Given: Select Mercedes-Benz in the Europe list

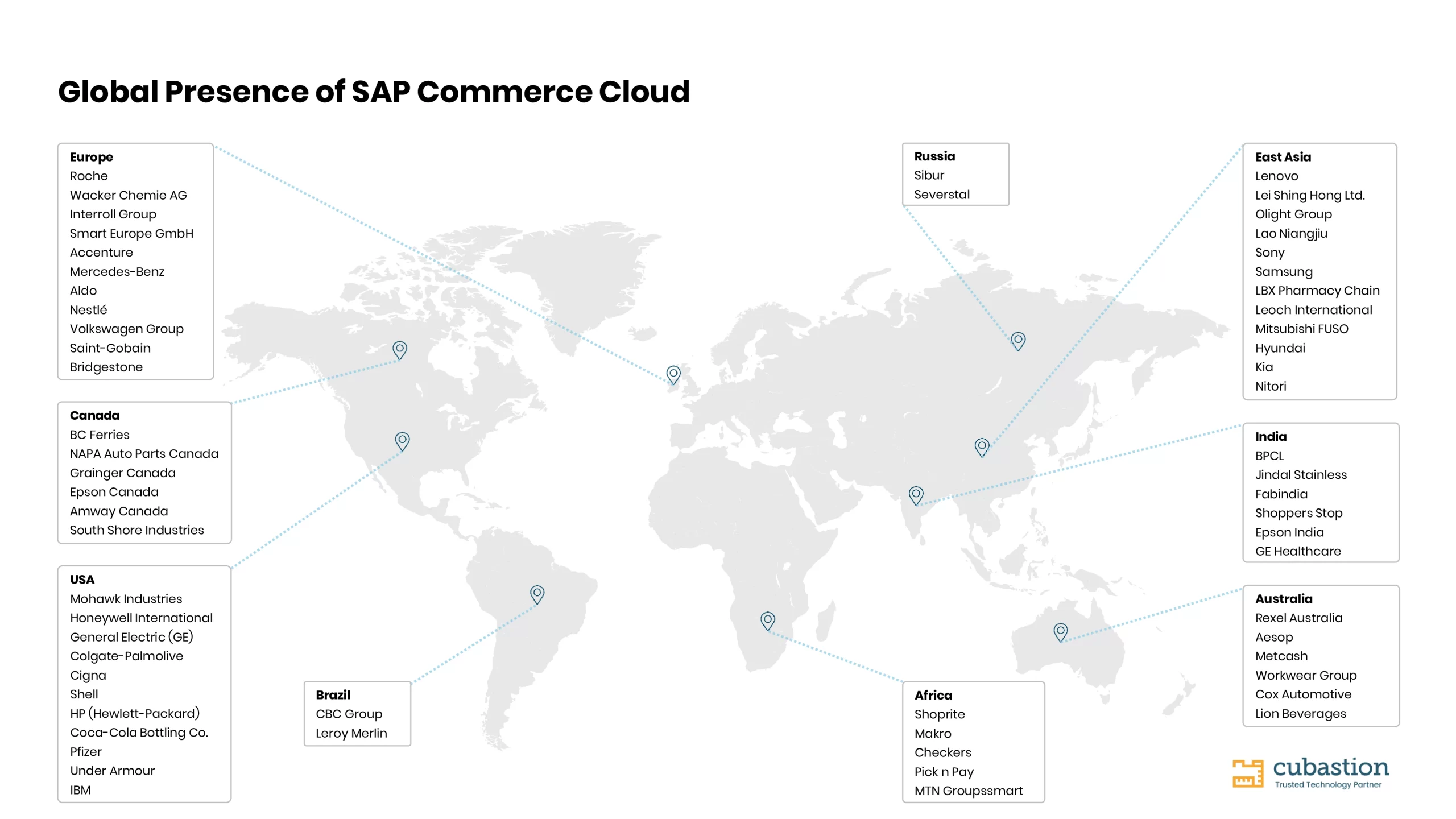Looking at the screenshot, I should pyautogui.click(x=117, y=272).
